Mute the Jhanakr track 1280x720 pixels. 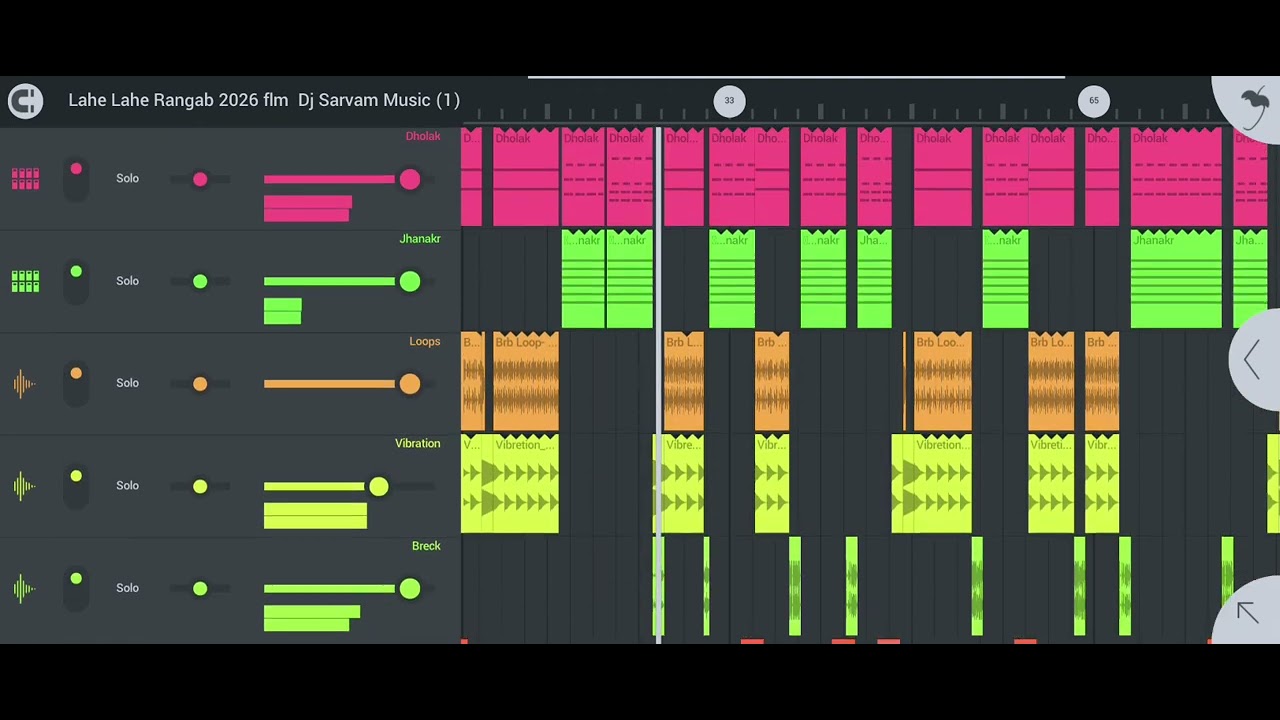pyautogui.click(x=76, y=281)
